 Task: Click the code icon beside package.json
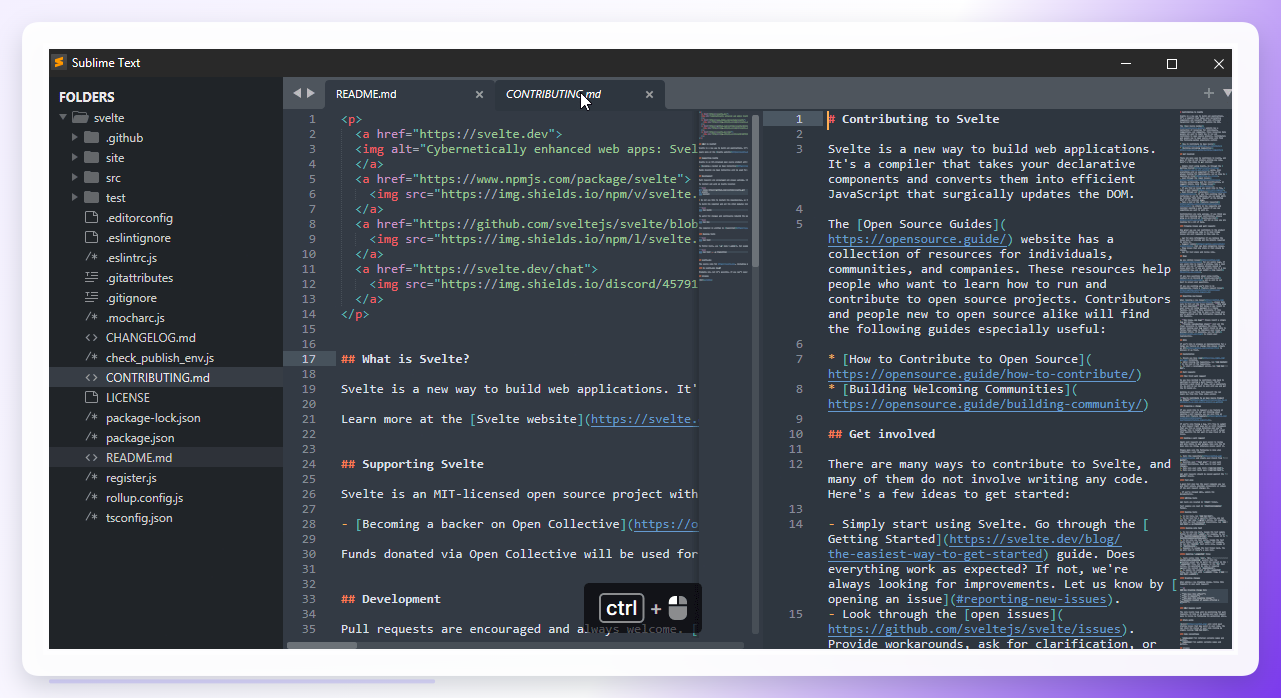tap(91, 437)
